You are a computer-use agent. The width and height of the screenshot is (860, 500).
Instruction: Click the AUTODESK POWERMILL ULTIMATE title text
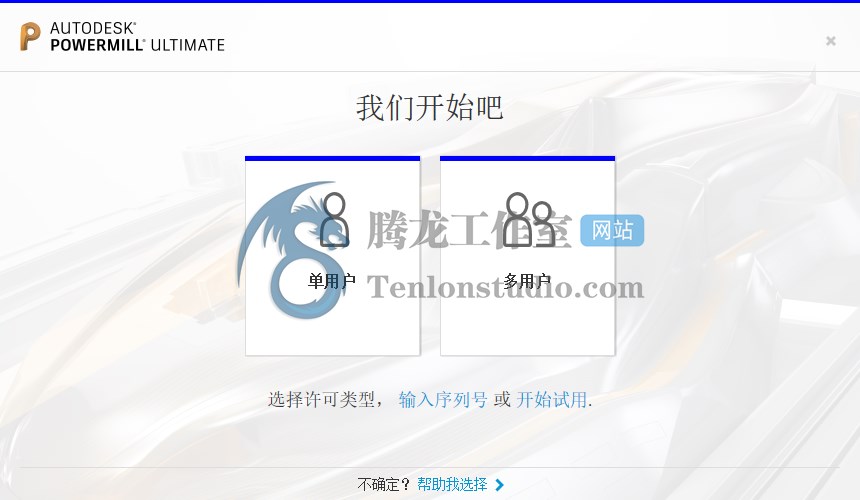tap(137, 37)
